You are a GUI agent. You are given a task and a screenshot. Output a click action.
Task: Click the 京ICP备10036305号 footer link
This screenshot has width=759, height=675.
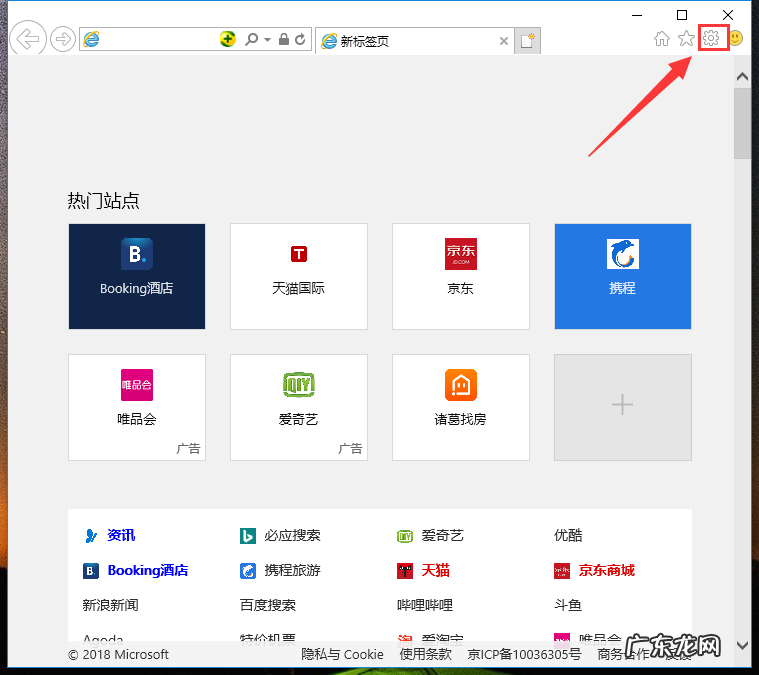click(524, 655)
